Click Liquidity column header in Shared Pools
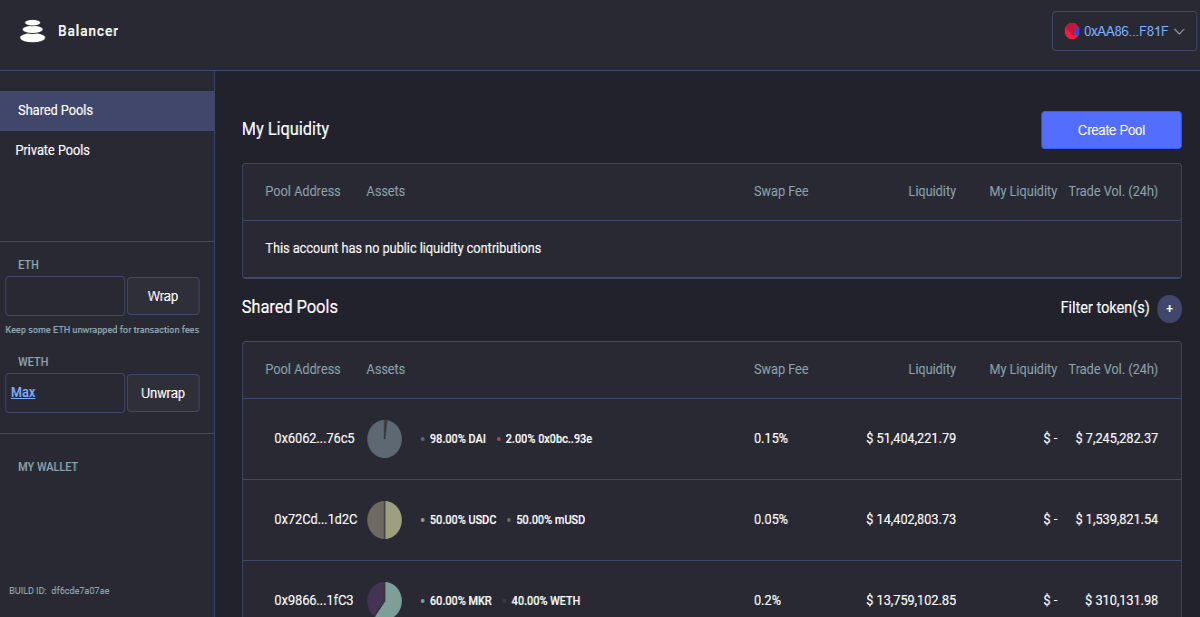 click(932, 369)
